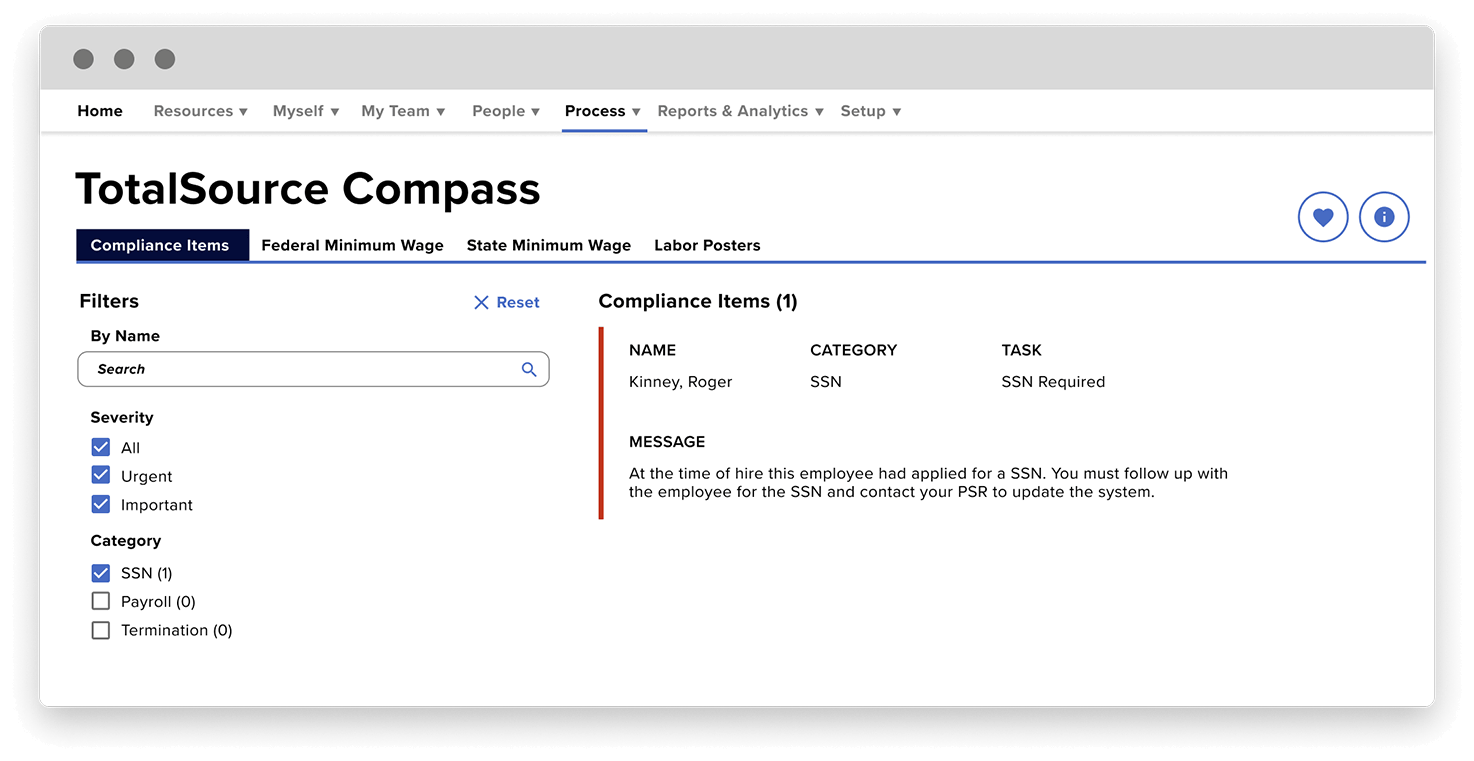Click the compliance message text
The height and width of the screenshot is (761, 1474).
tap(928, 482)
